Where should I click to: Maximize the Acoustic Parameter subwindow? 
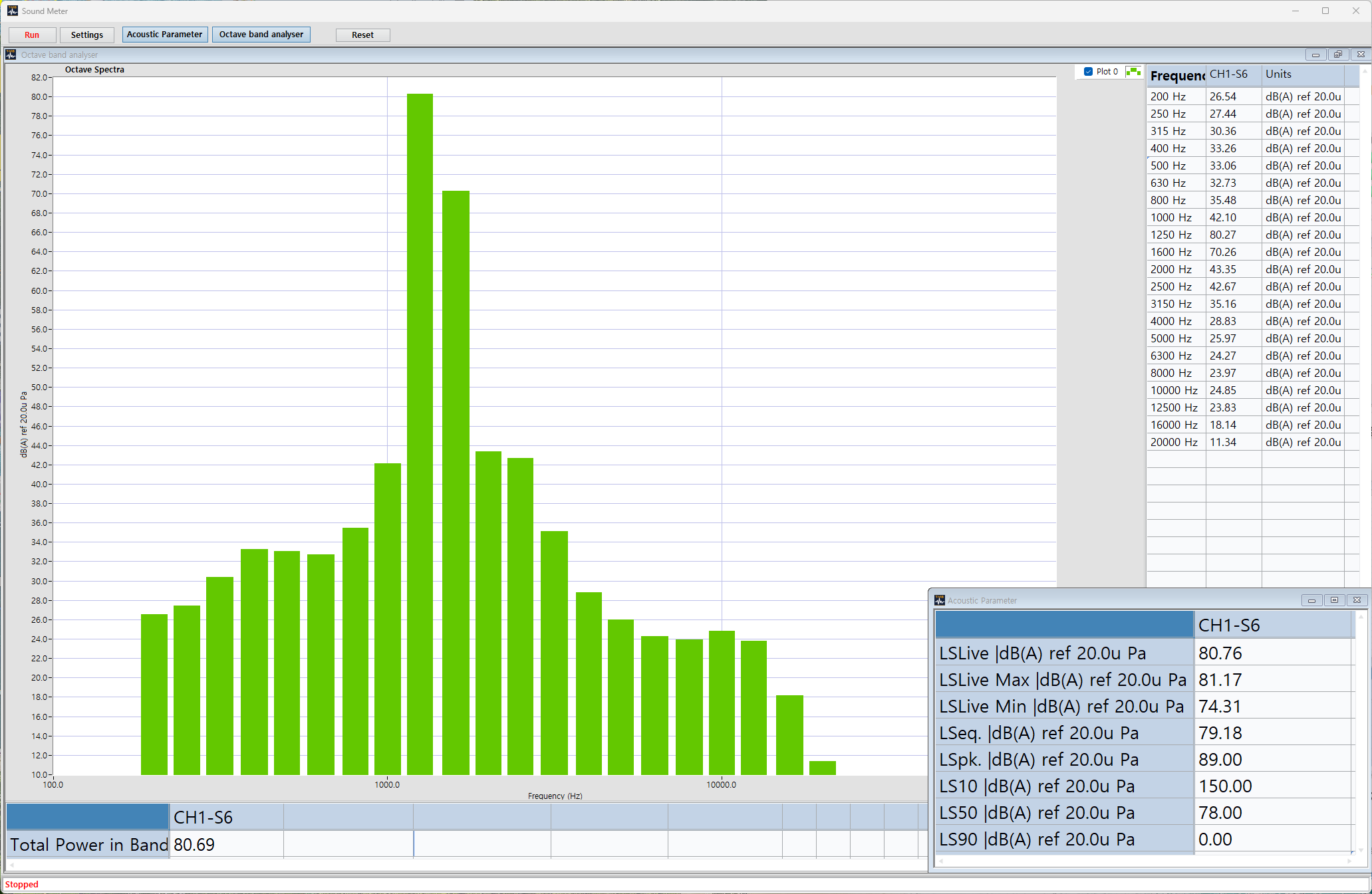(1334, 600)
